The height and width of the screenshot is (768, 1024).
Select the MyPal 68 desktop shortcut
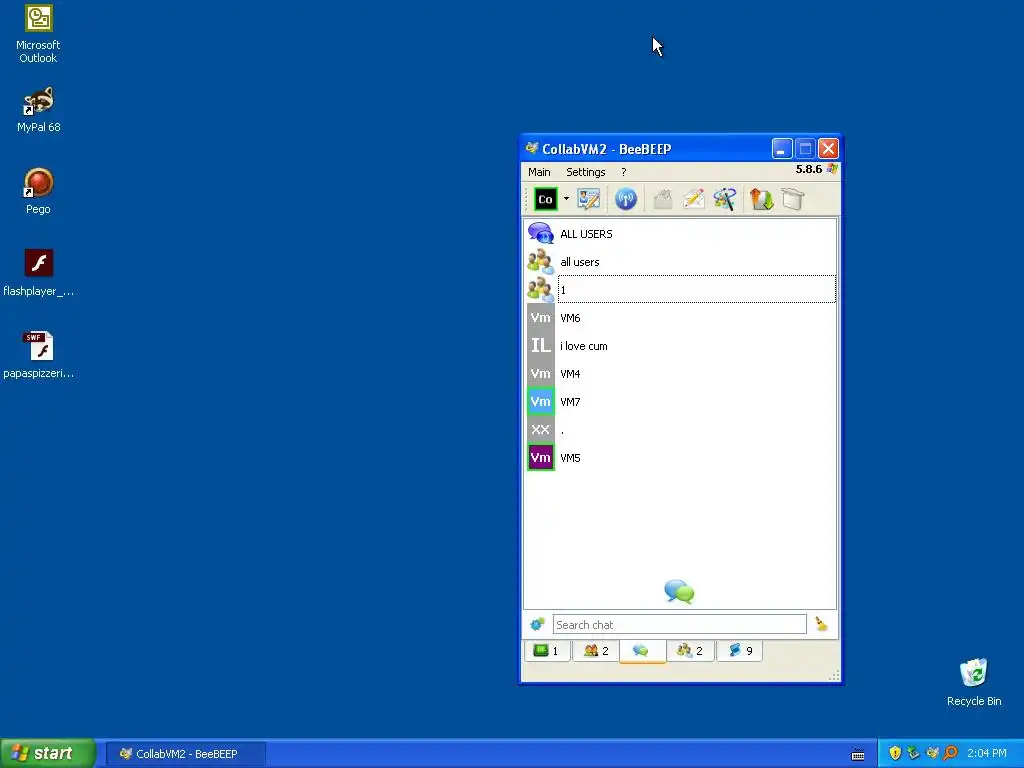(x=38, y=110)
